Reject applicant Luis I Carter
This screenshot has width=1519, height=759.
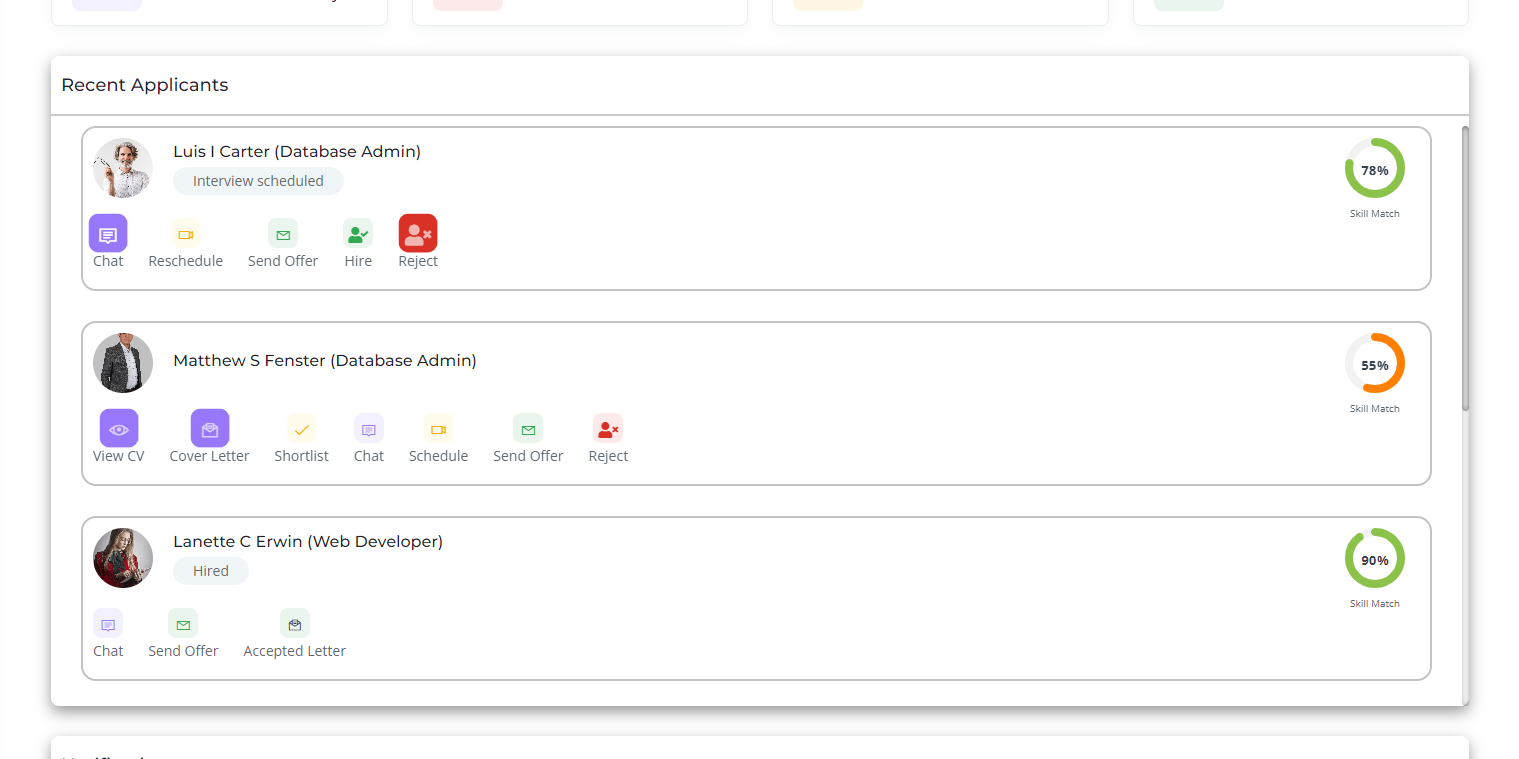pyautogui.click(x=418, y=234)
